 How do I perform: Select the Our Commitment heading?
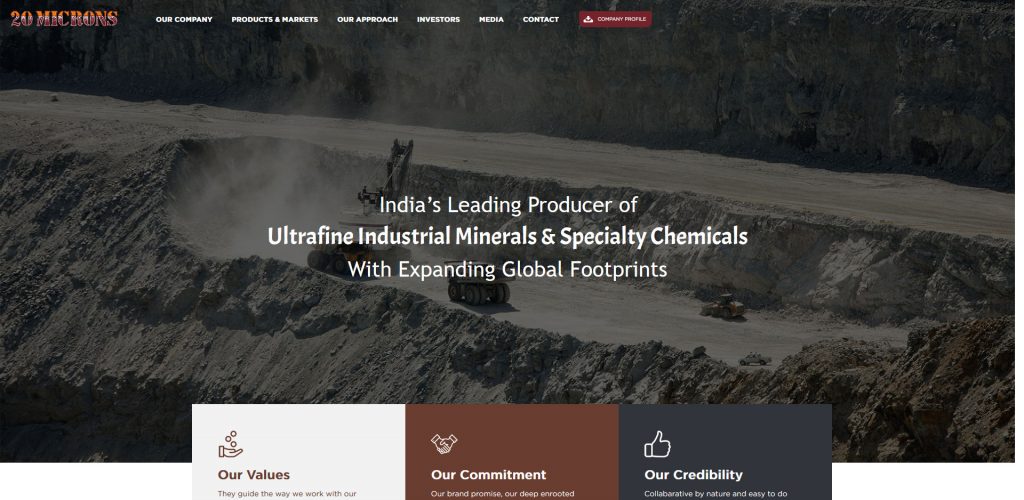[488, 475]
